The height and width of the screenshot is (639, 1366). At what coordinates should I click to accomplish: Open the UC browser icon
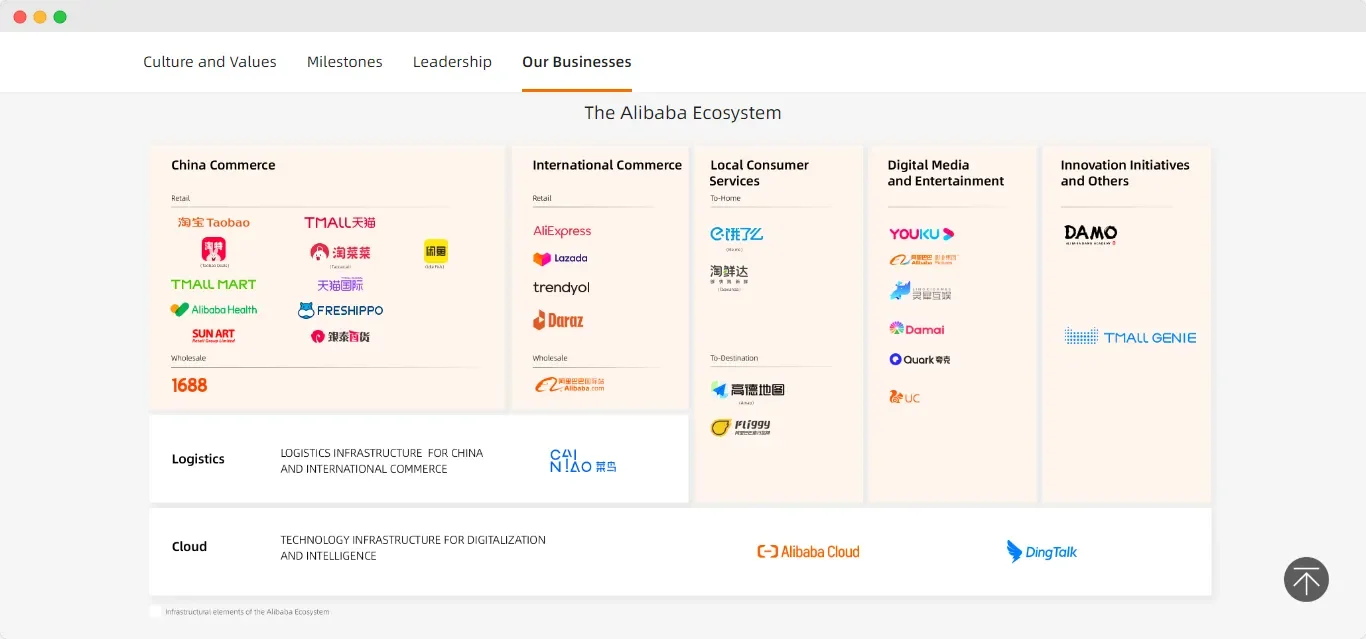(903, 396)
